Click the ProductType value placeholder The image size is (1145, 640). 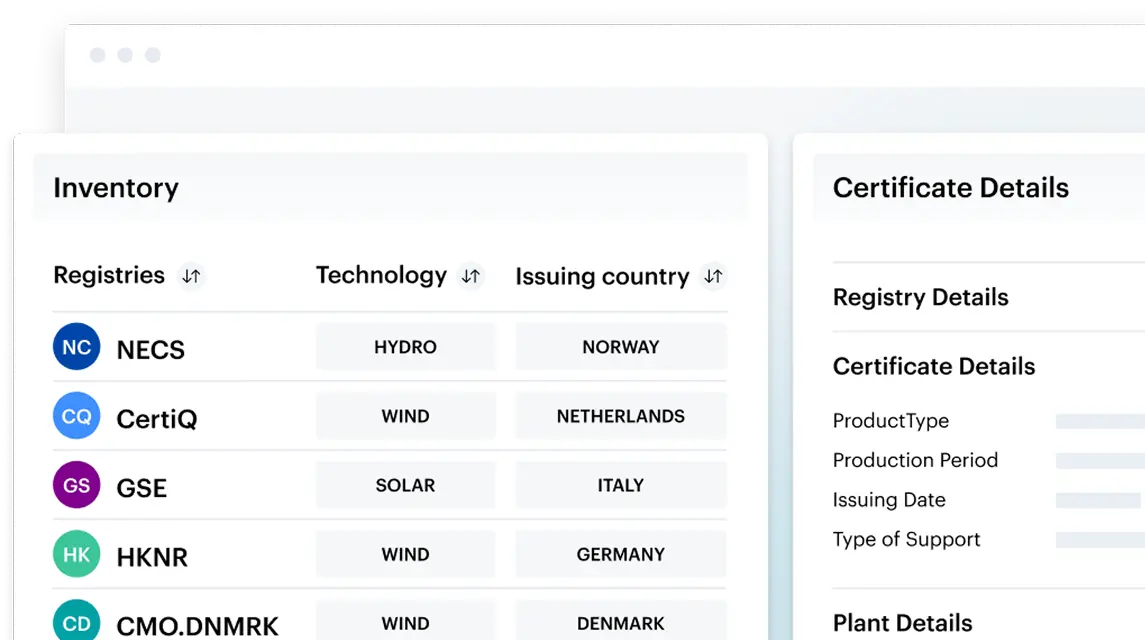pos(1100,421)
